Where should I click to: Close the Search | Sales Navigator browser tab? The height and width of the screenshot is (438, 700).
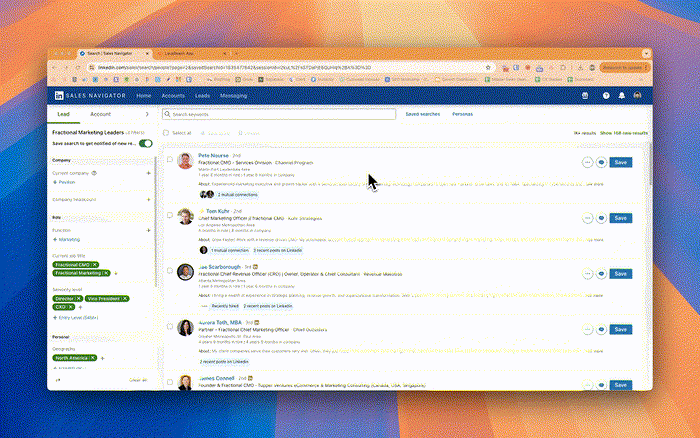tap(147, 54)
